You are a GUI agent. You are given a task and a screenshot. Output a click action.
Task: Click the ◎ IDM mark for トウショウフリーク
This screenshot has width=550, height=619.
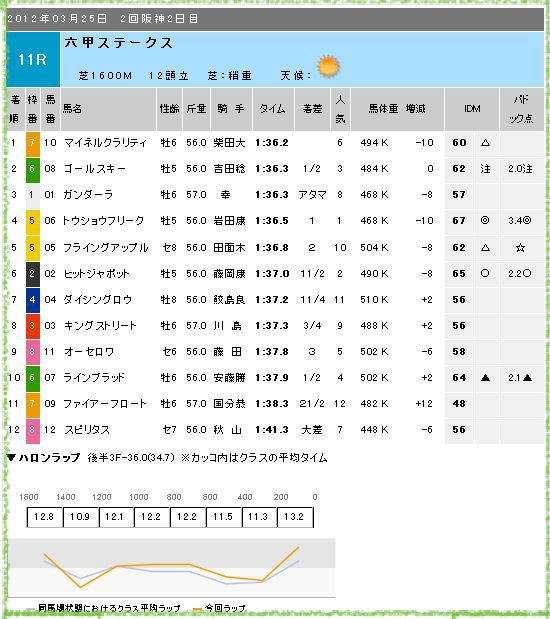coord(485,221)
